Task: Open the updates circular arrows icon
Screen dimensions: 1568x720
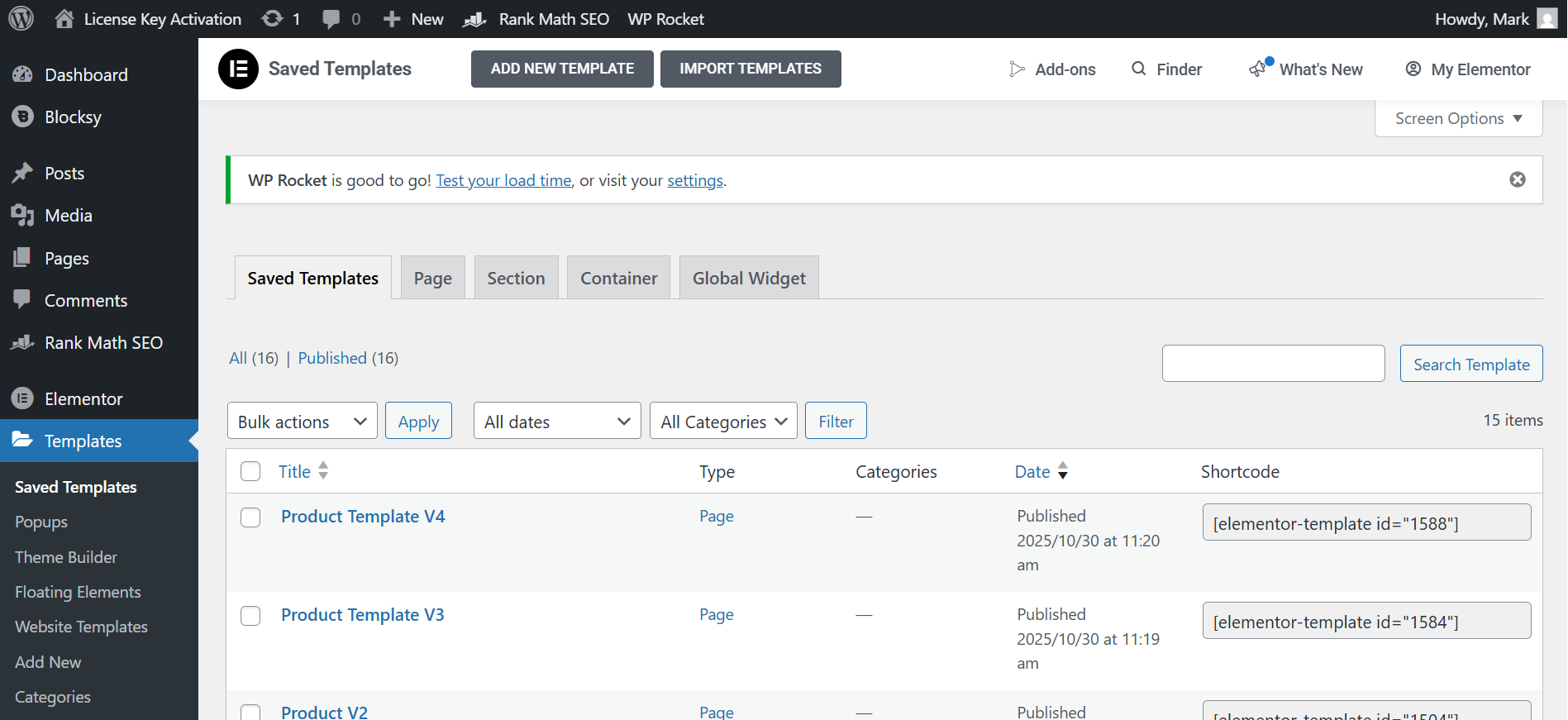Action: coord(272,18)
